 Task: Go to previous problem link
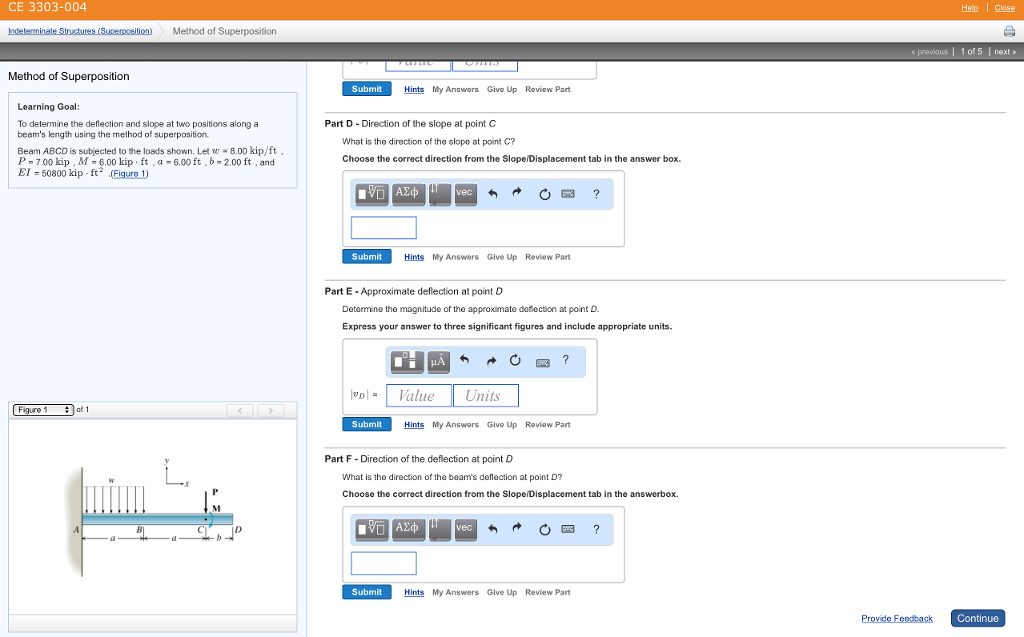[929, 52]
